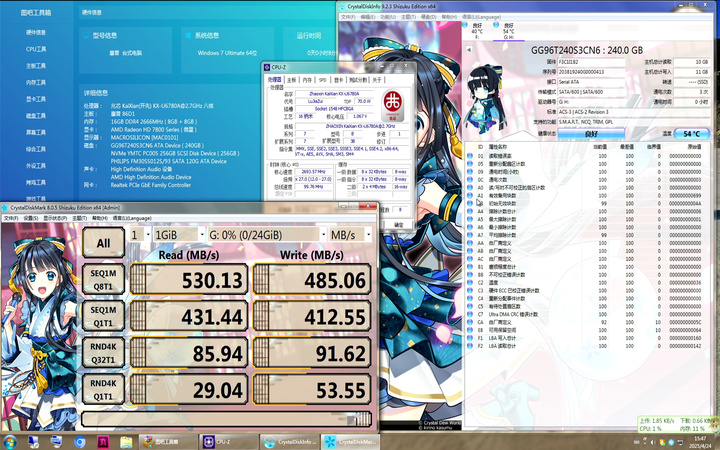Run the RND4K Q32T1 test
This screenshot has height=450, width=720.
[x=103, y=353]
